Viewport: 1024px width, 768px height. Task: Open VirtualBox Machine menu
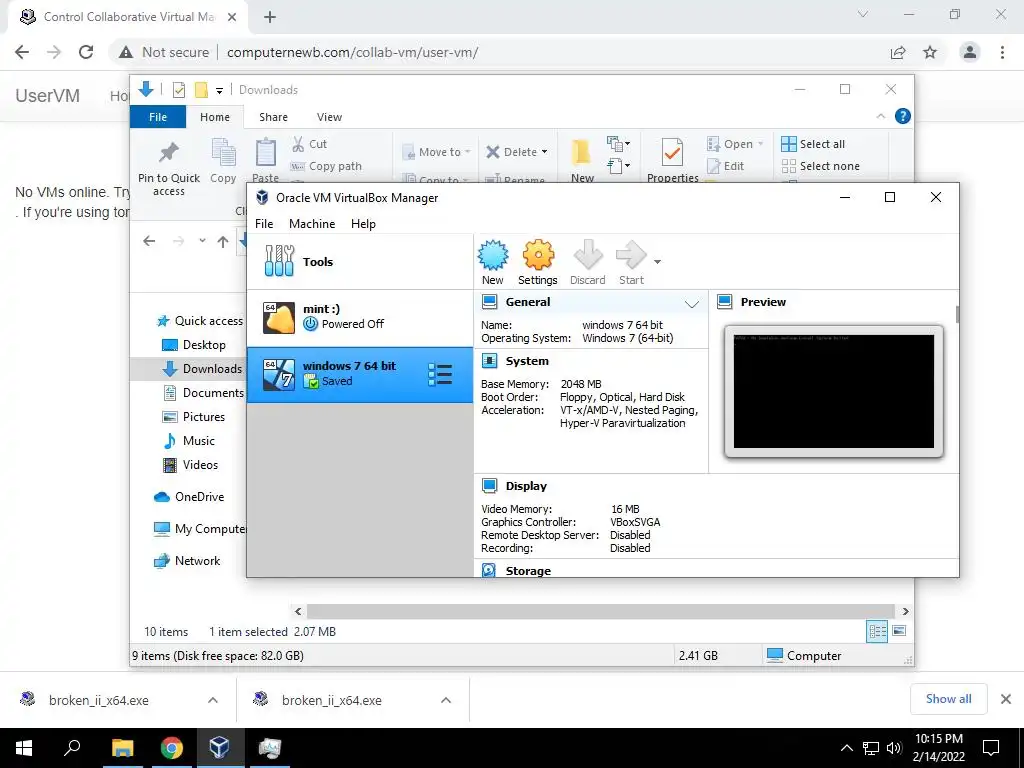[312, 223]
